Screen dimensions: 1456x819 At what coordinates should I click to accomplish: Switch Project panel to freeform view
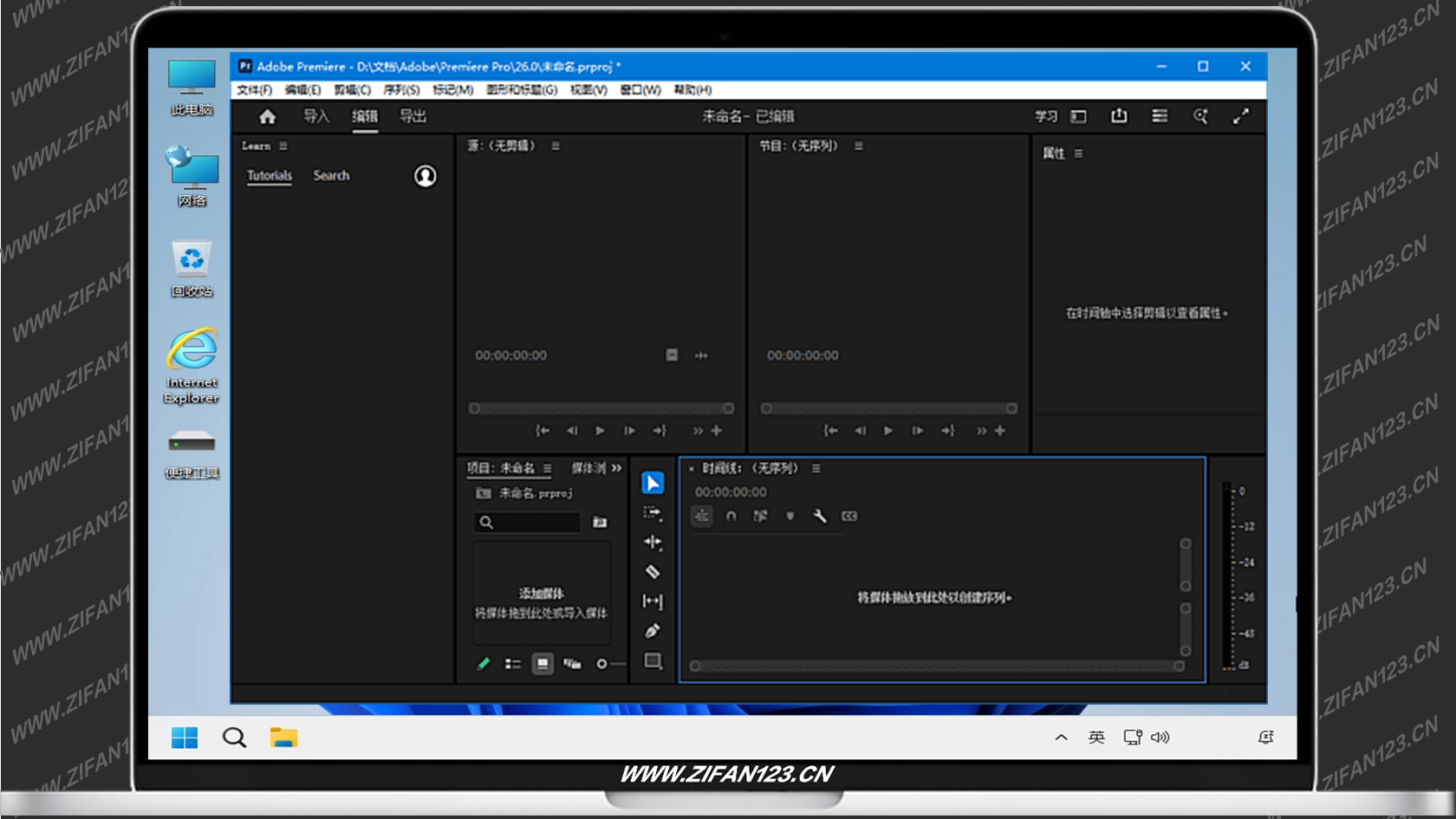572,664
